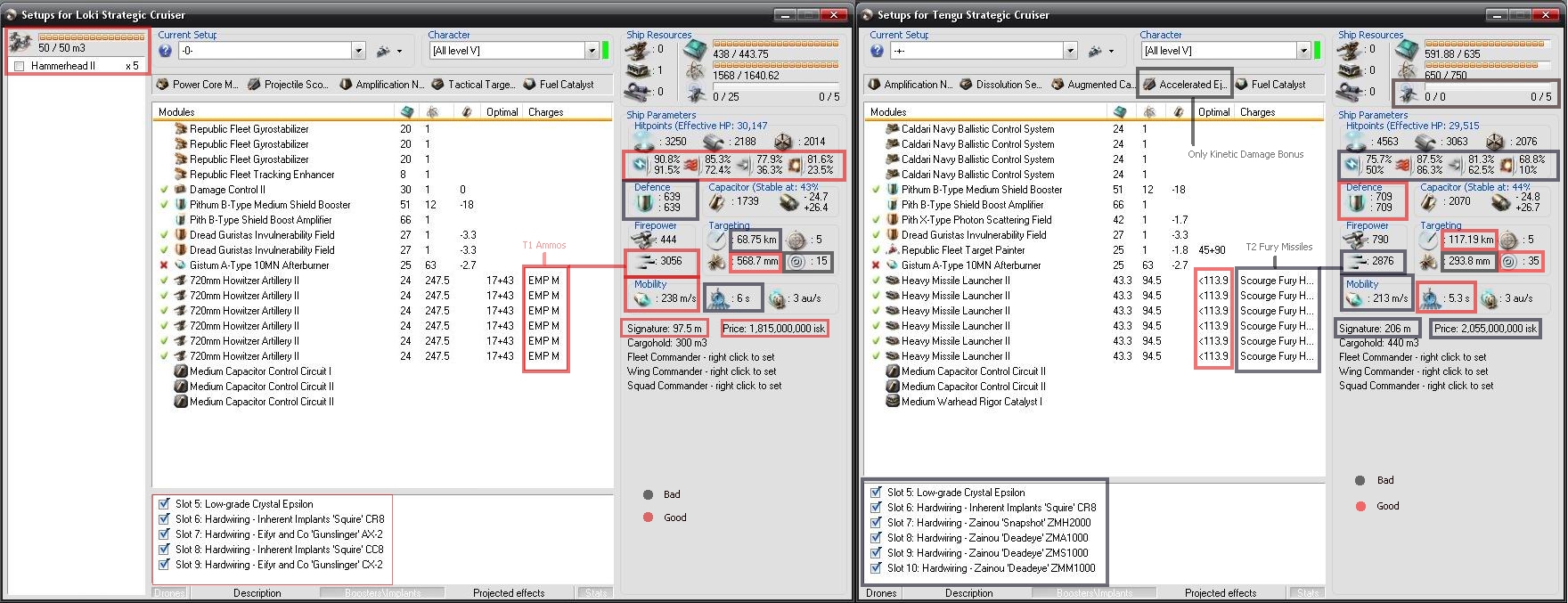Click the launcher hardpoints icon in Loki Ship Resources
Screen dimensions: 1568x603
coord(639,70)
